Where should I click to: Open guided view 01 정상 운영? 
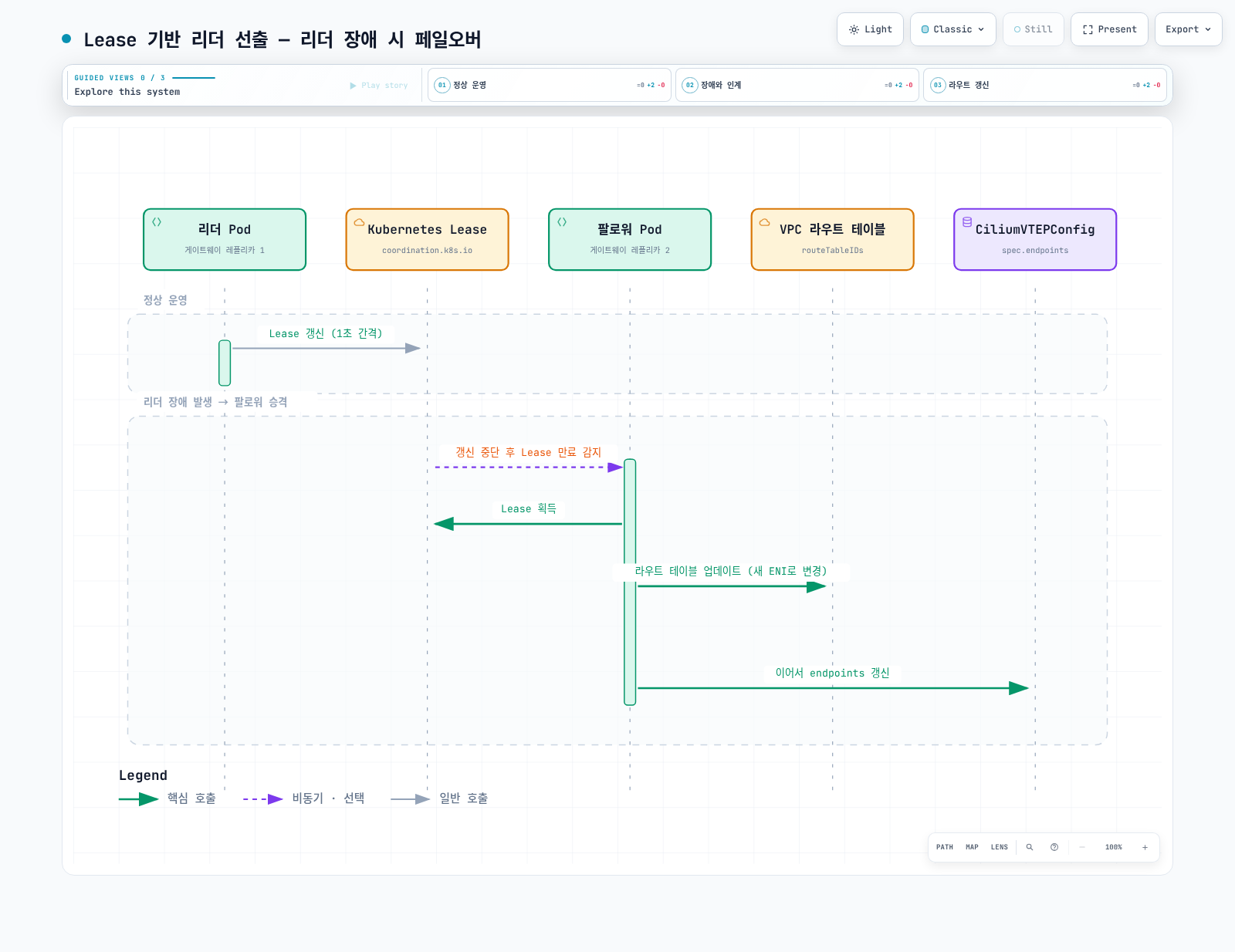549,85
